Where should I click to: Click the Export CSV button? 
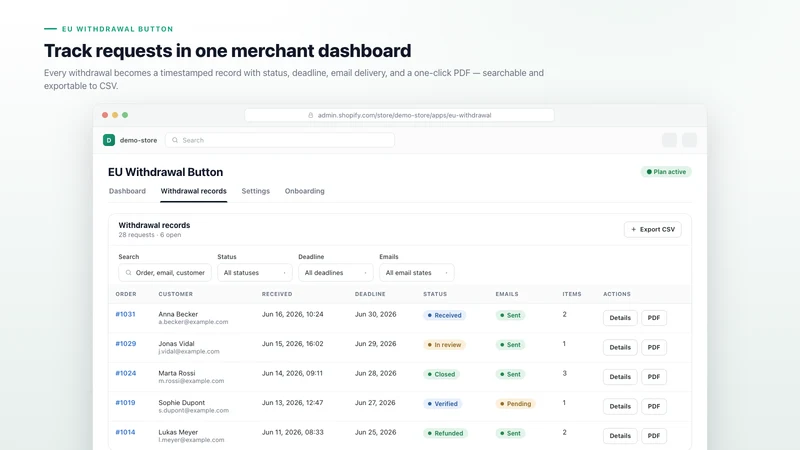pyautogui.click(x=653, y=230)
